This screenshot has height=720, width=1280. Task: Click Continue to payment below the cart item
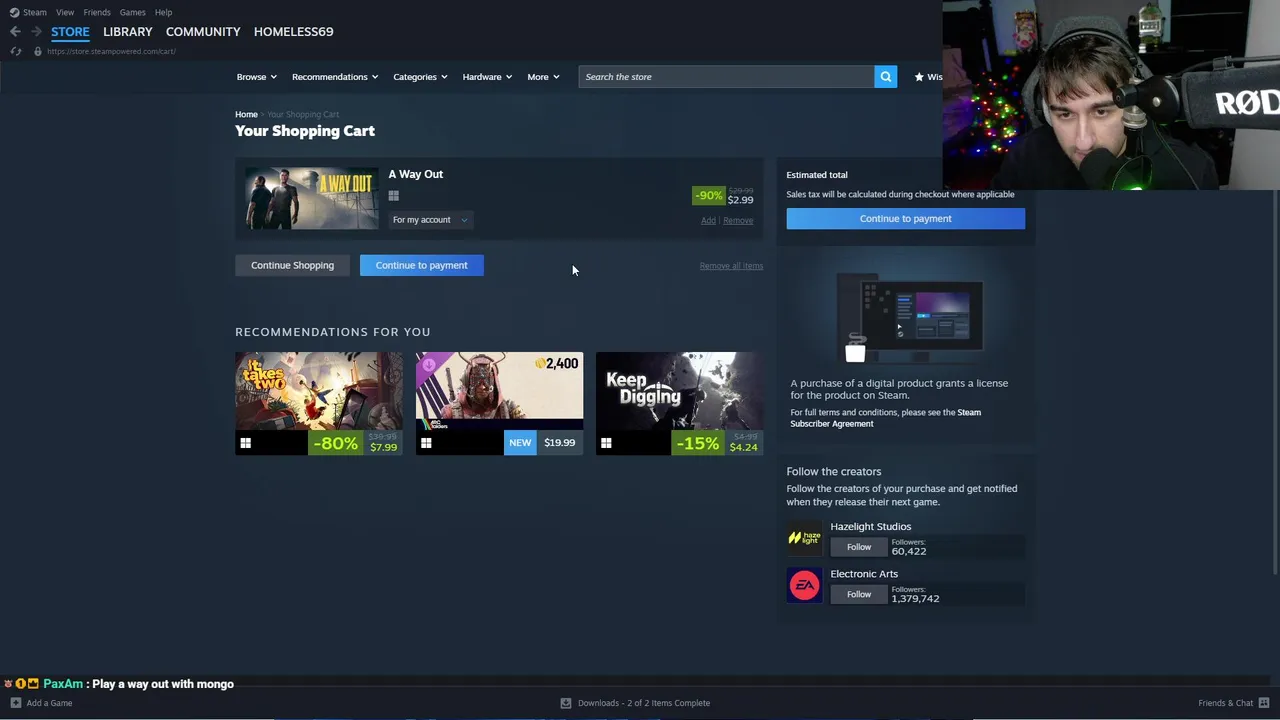(421, 265)
